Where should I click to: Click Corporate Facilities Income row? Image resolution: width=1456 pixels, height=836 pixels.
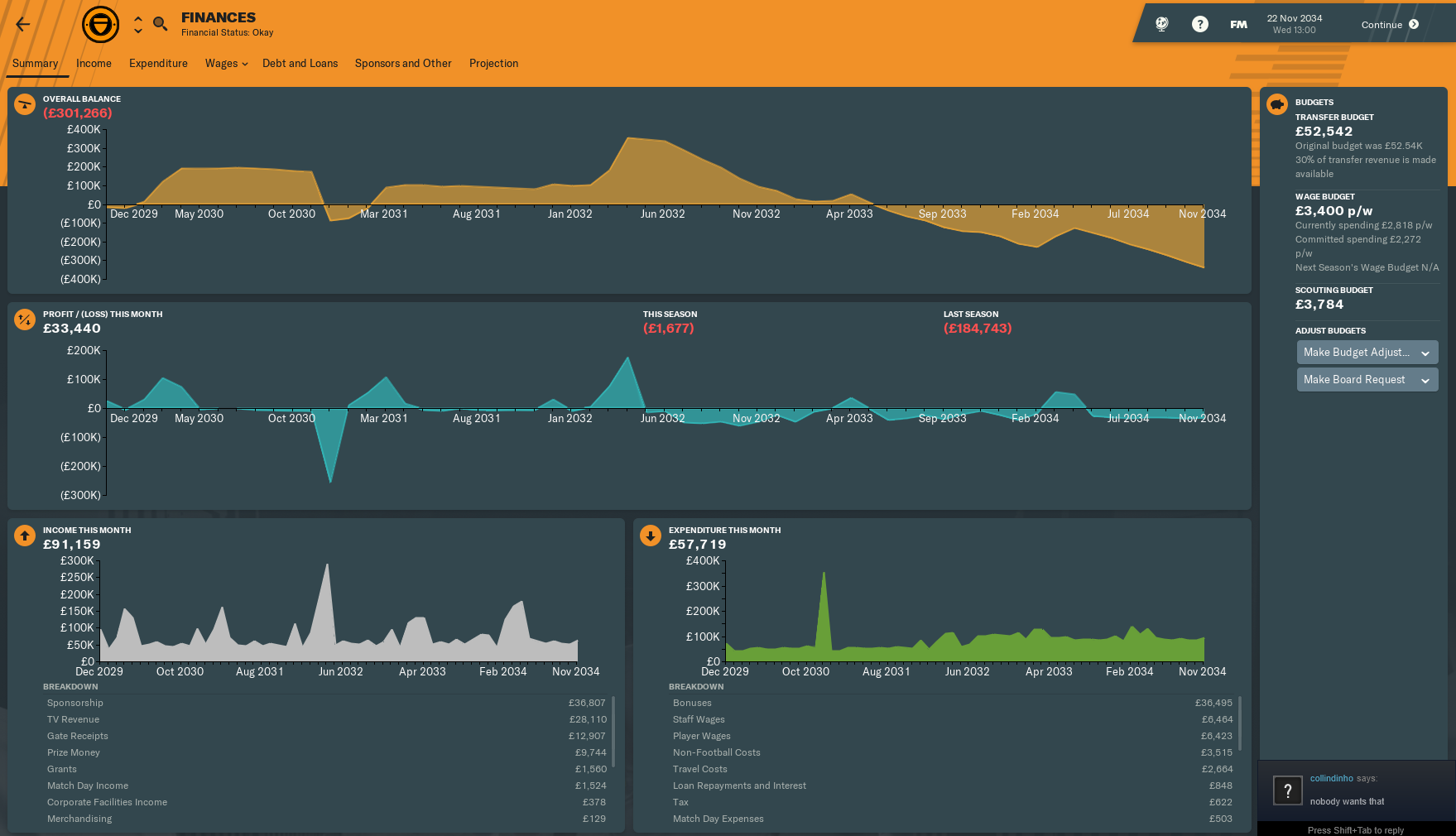tap(326, 802)
